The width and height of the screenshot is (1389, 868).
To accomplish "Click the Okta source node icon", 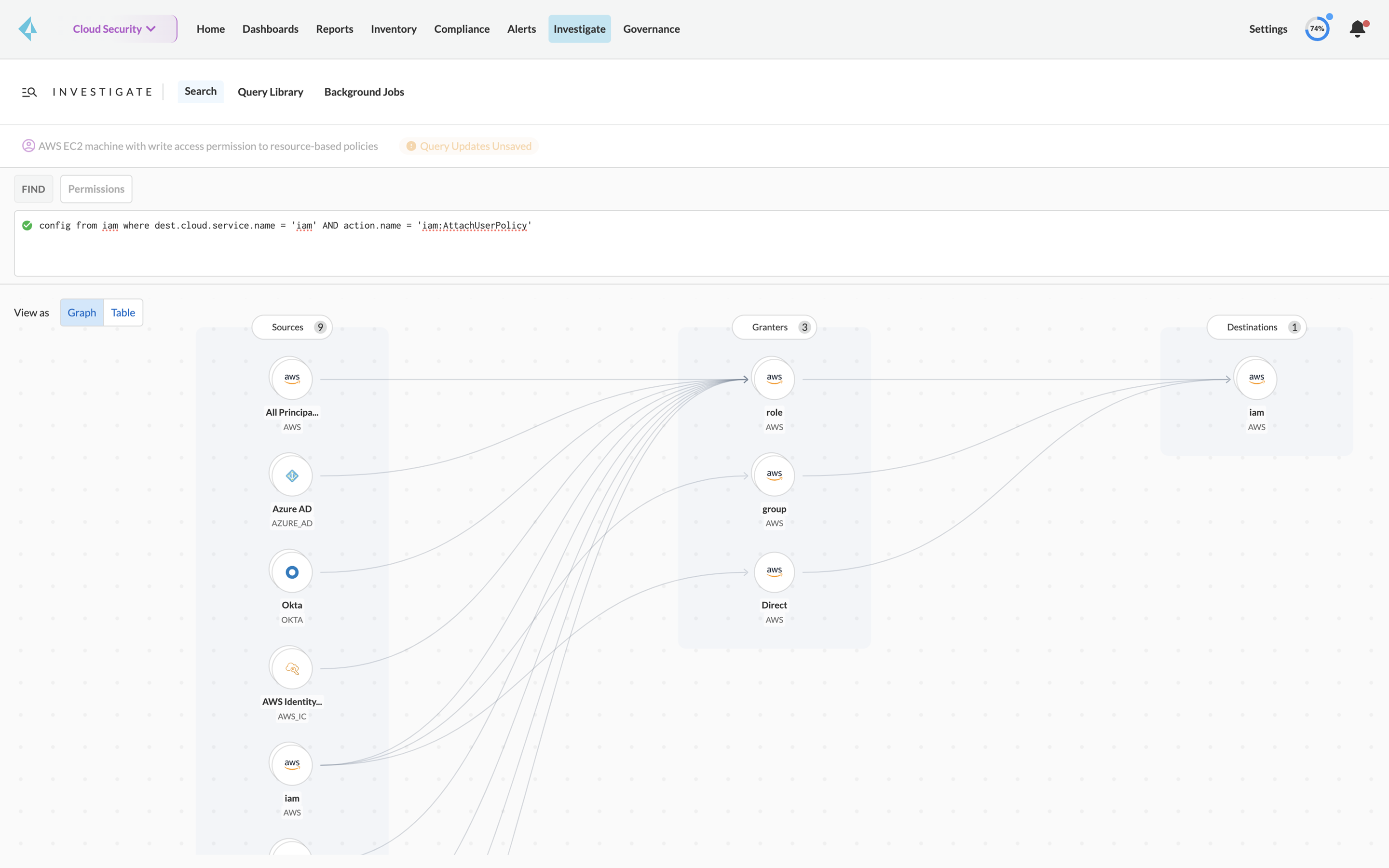I will [291, 571].
